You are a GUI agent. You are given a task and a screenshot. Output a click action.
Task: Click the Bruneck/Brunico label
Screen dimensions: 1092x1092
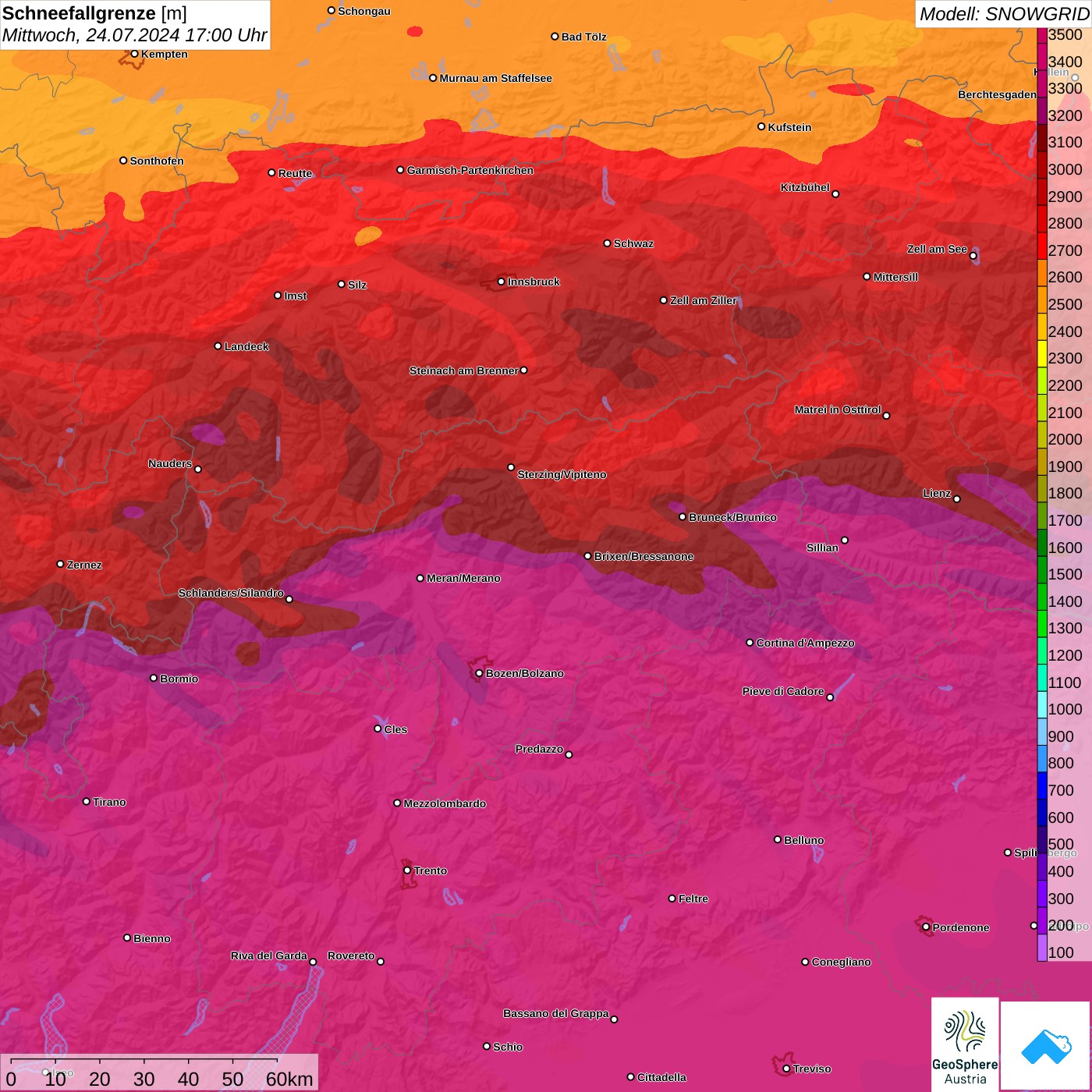click(x=732, y=517)
